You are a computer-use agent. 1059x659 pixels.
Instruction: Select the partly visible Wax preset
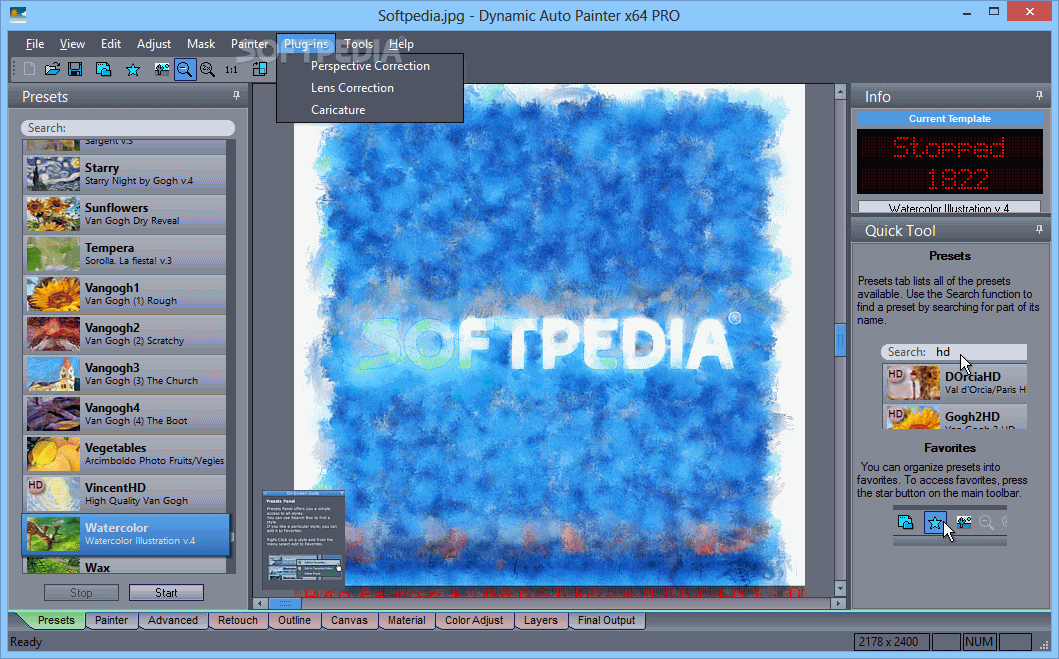point(124,566)
